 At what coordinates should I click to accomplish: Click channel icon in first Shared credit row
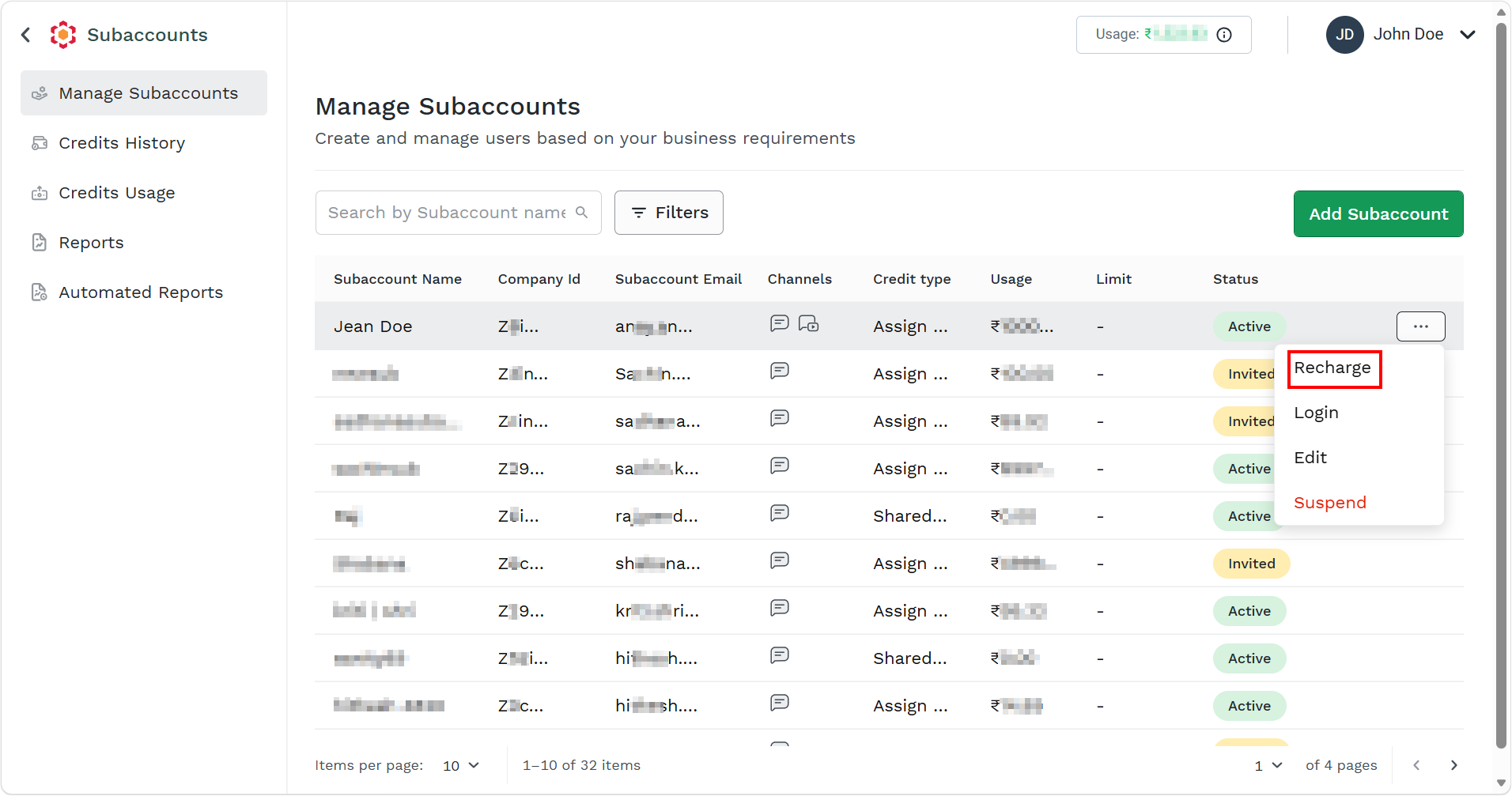point(780,513)
